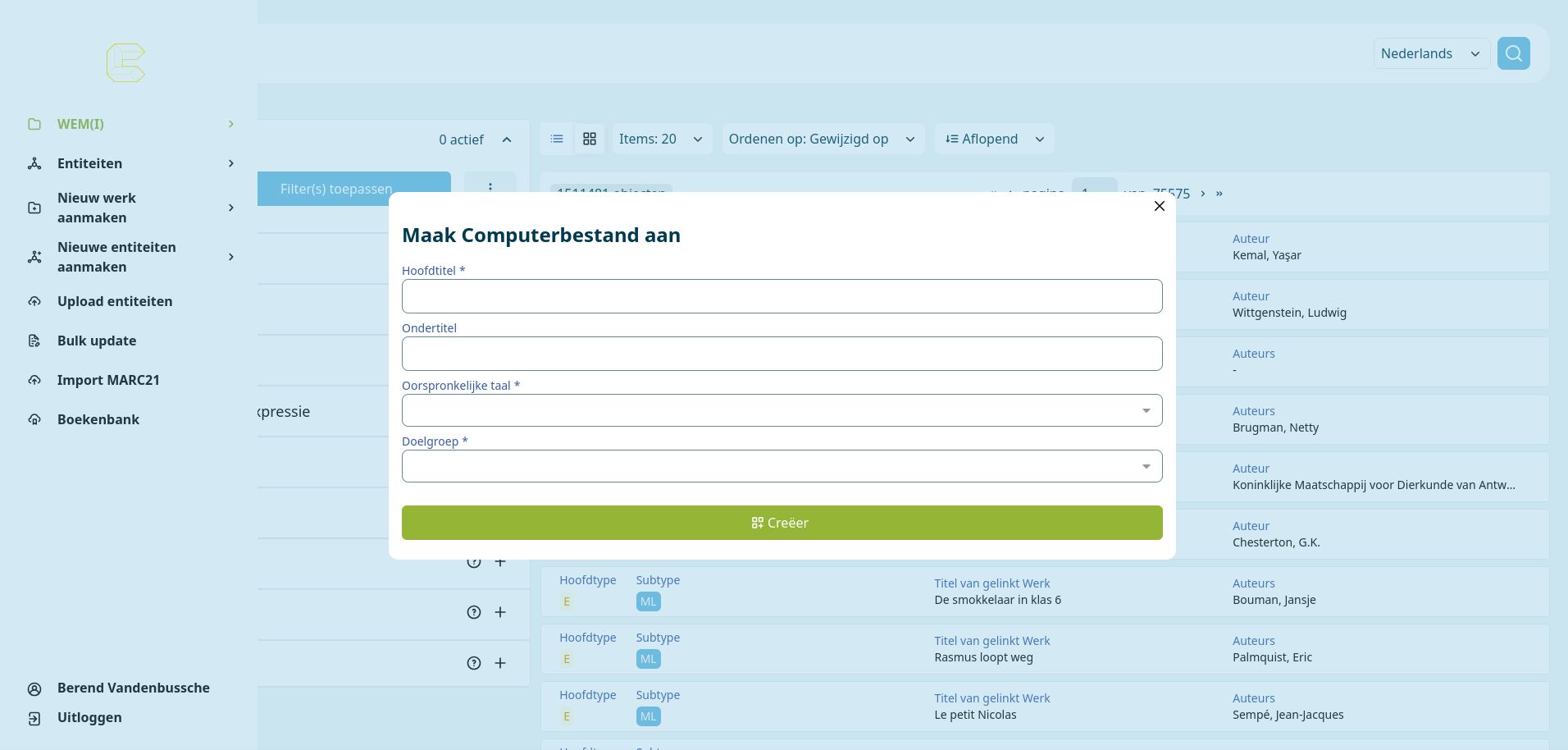Click the three-dot options icon near Filter(s) toepassen
This screenshot has height=750, width=1568.
point(490,189)
